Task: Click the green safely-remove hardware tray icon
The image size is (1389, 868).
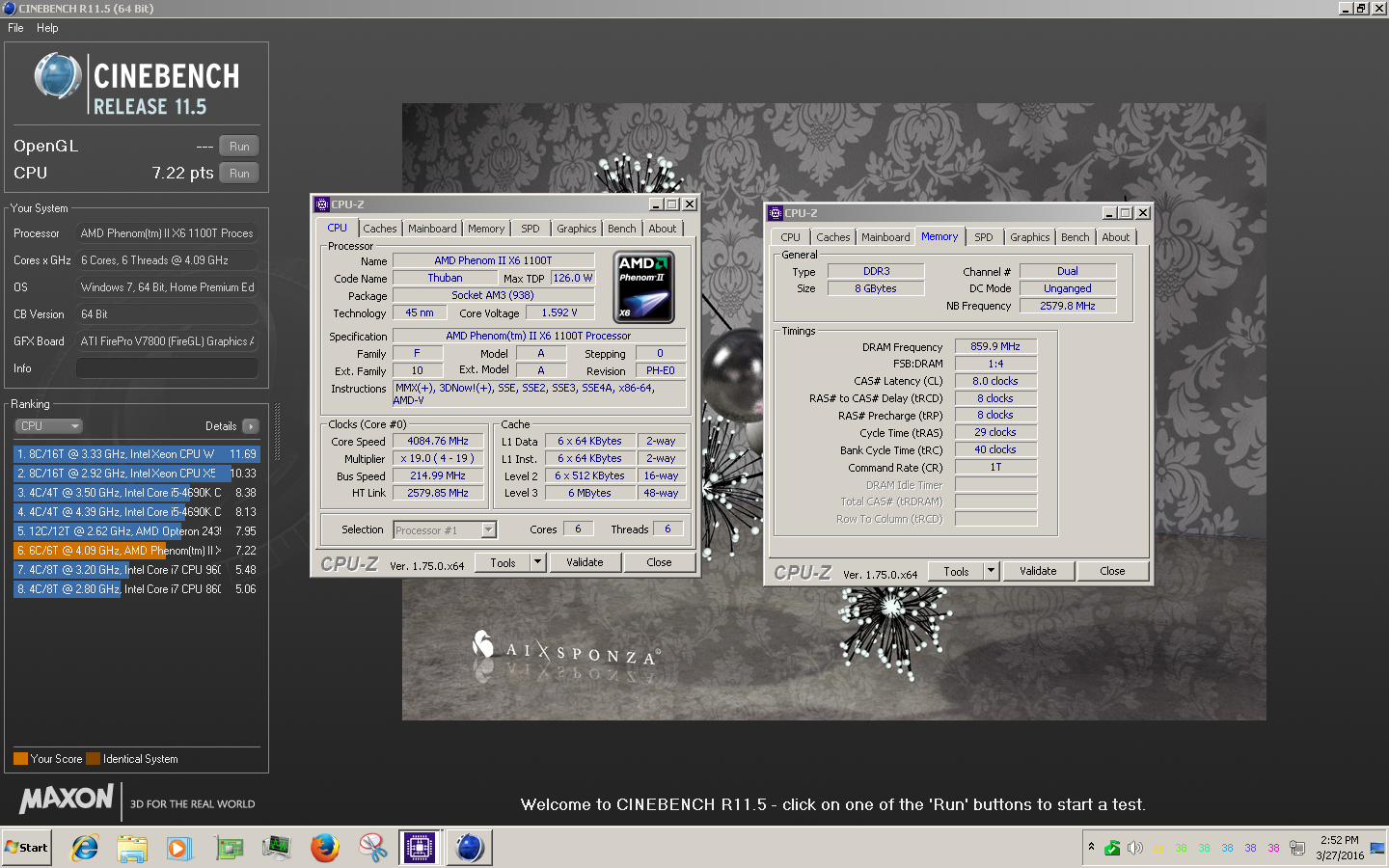Action: click(1112, 848)
